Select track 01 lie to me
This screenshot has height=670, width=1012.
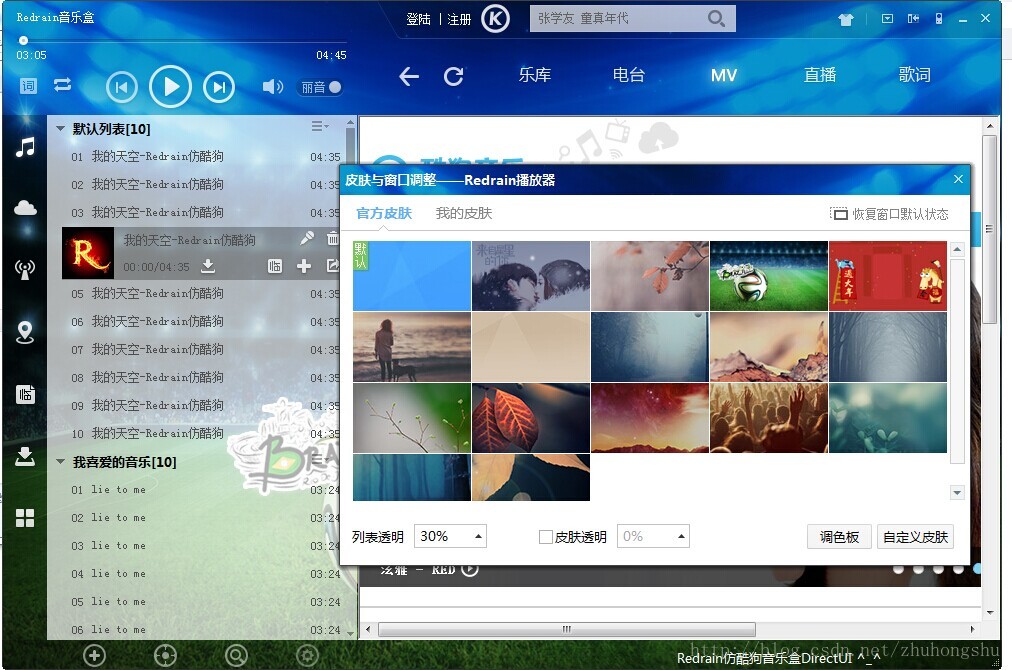pyautogui.click(x=204, y=490)
